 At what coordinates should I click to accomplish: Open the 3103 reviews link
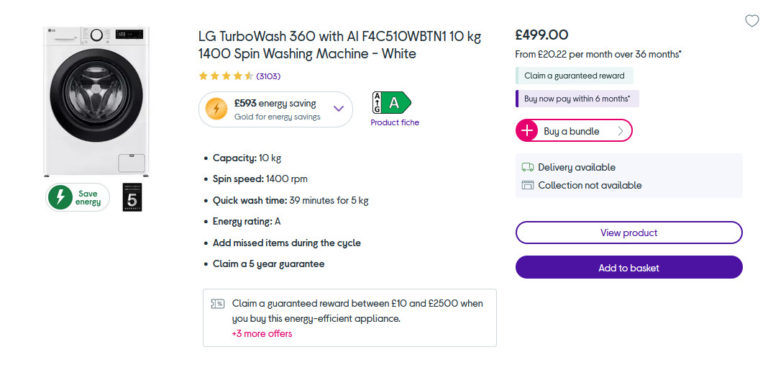click(268, 76)
